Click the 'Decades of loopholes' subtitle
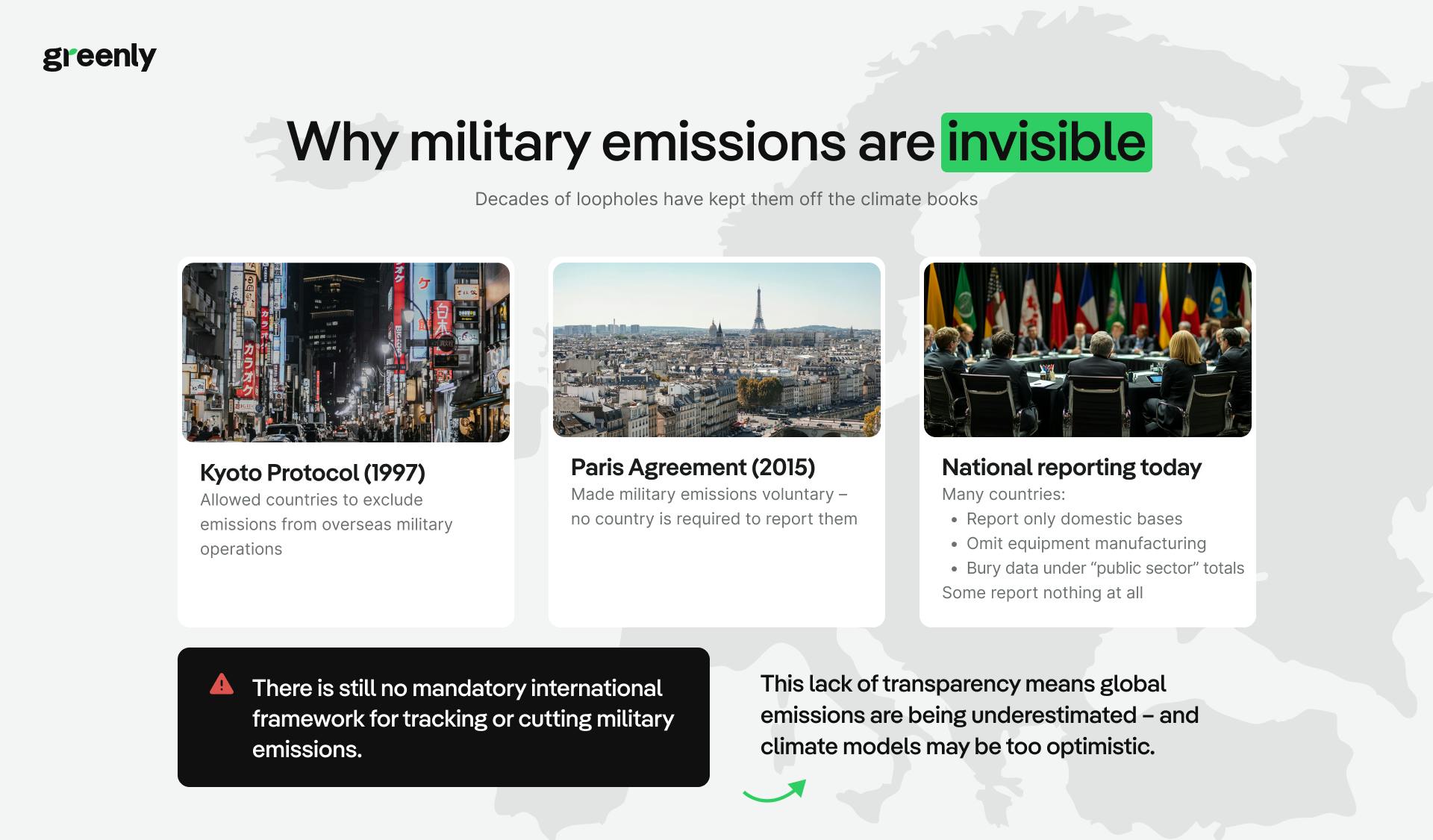 click(x=725, y=199)
